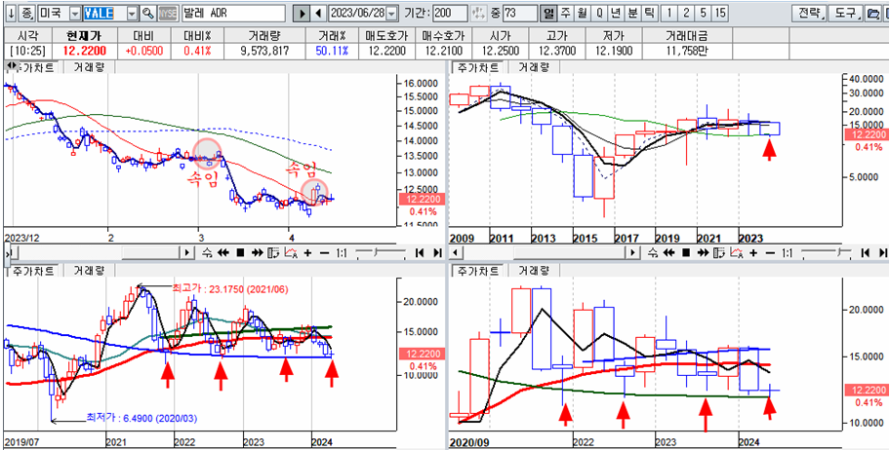
Task: Click the 발레 ADR name field
Action: (x=234, y=13)
